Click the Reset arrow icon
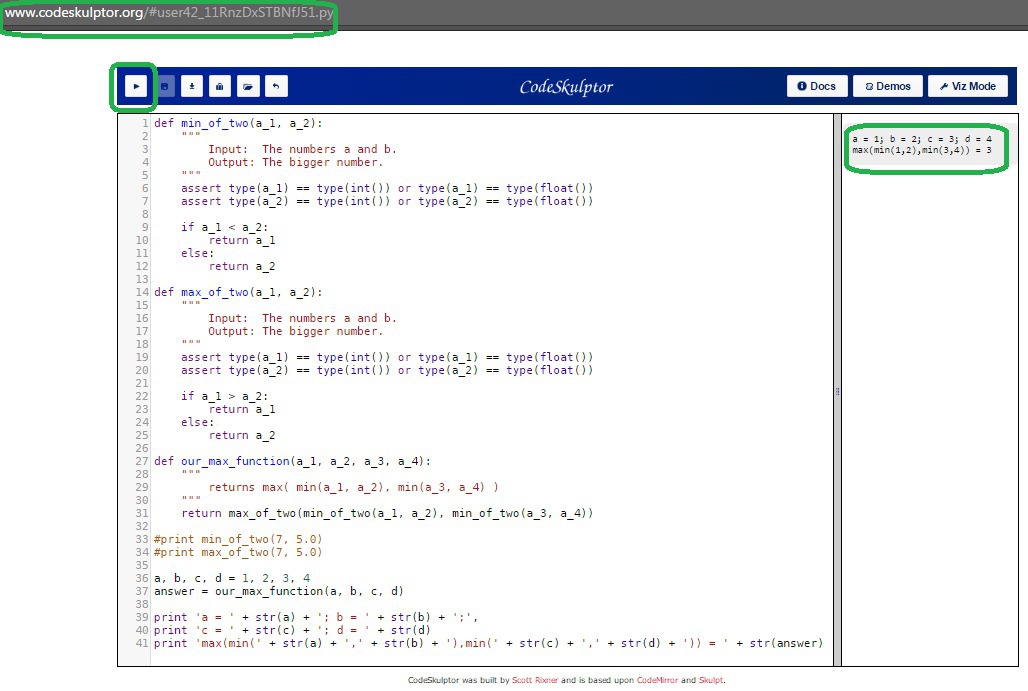 276,86
